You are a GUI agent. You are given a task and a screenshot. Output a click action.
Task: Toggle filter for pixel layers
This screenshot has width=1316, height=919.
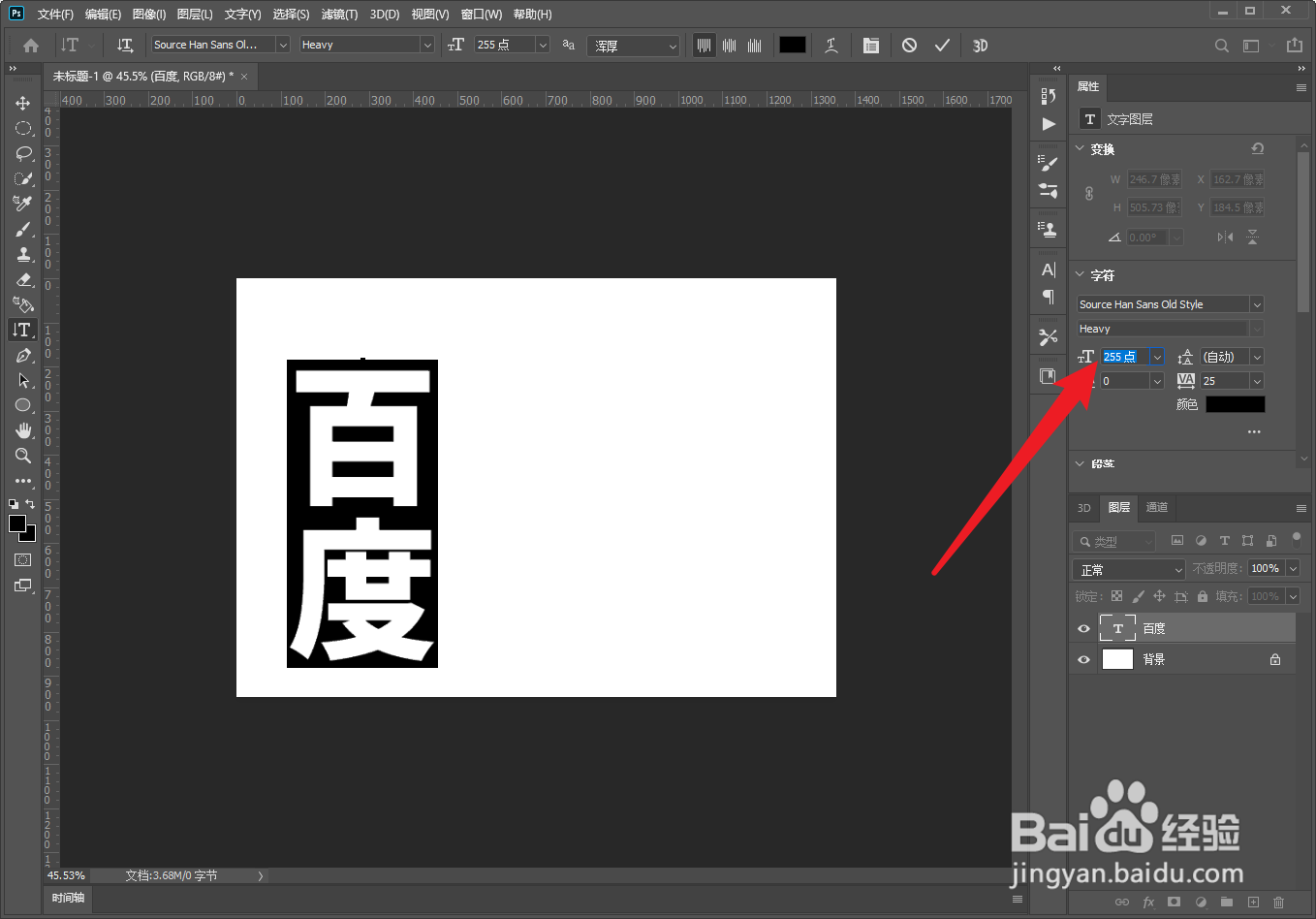tap(1177, 541)
